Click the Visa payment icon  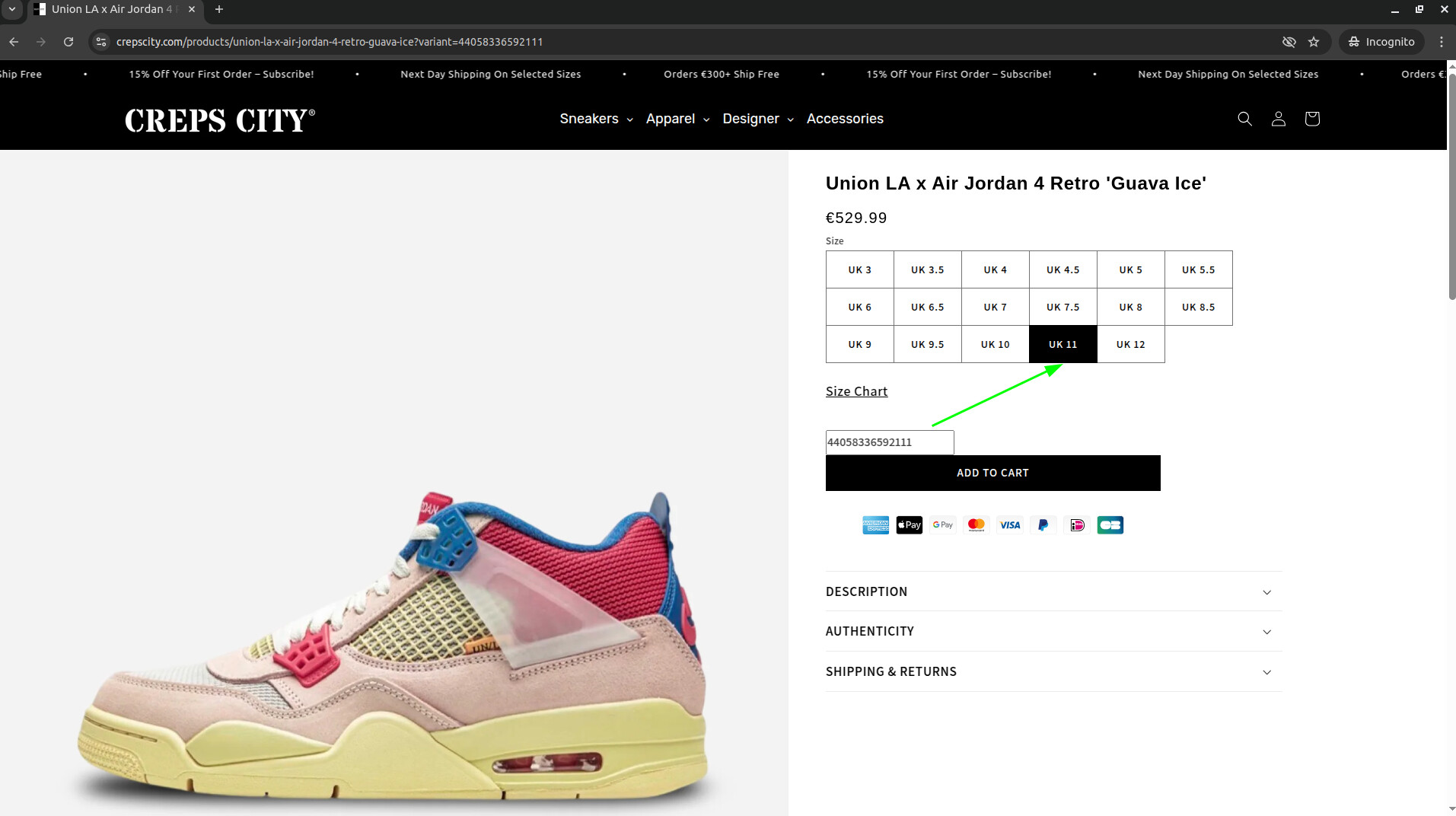point(1009,525)
